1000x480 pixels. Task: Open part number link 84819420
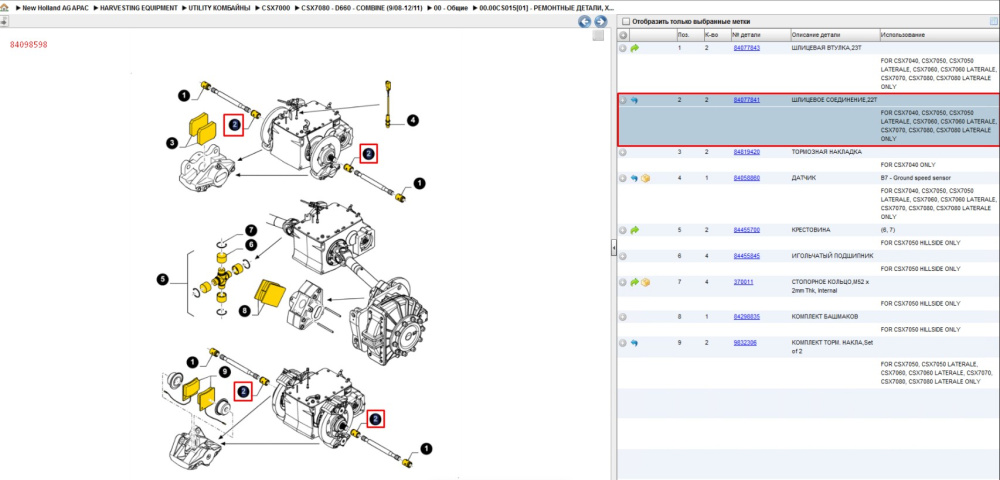point(746,152)
